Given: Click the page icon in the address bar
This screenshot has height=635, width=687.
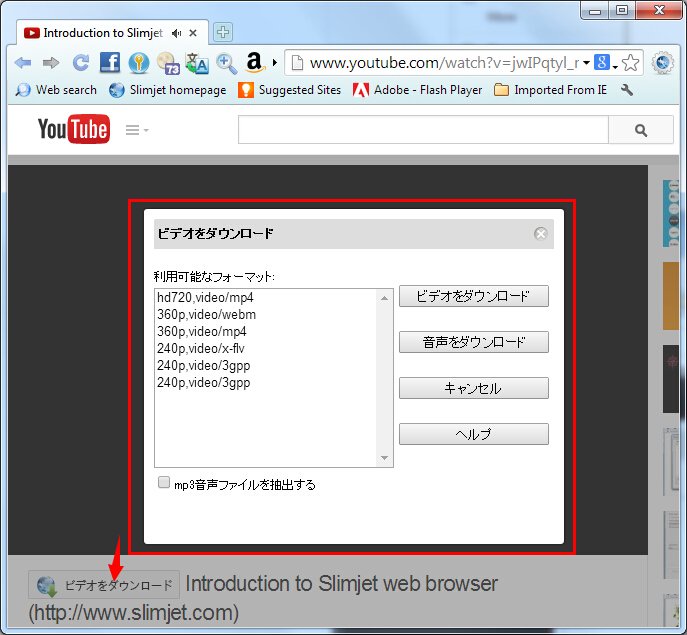Looking at the screenshot, I should pyautogui.click(x=297, y=63).
